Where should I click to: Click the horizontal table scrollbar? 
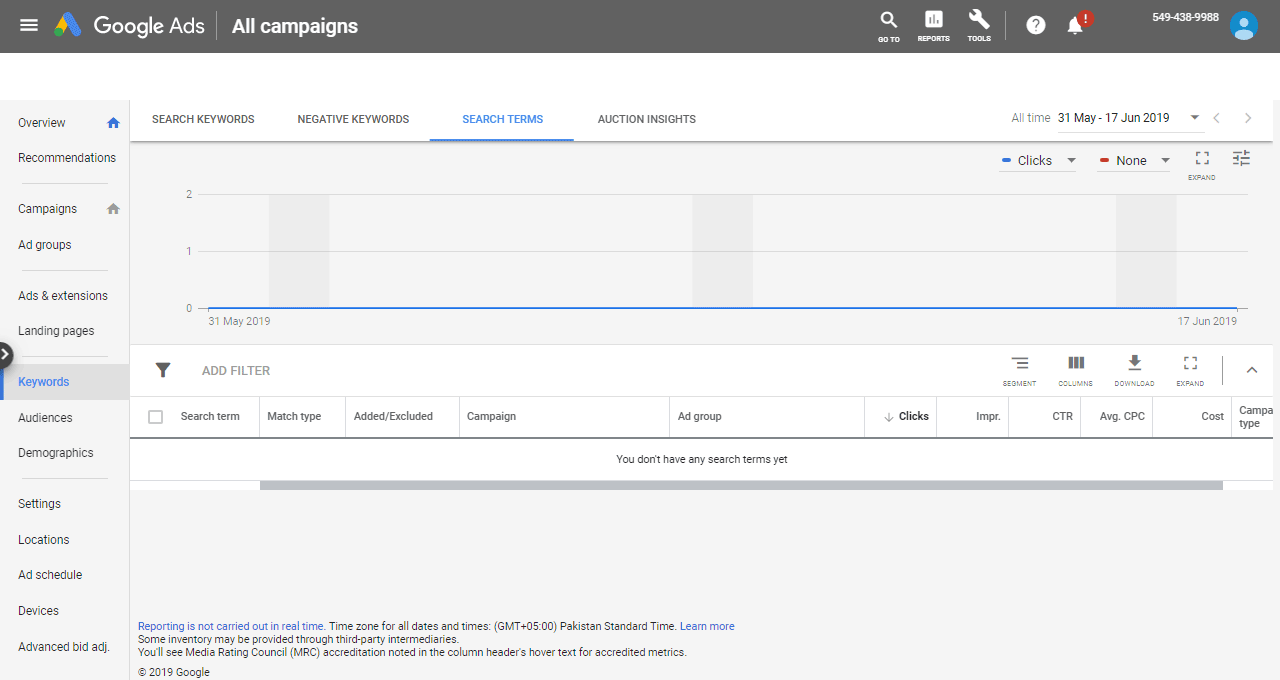(740, 485)
